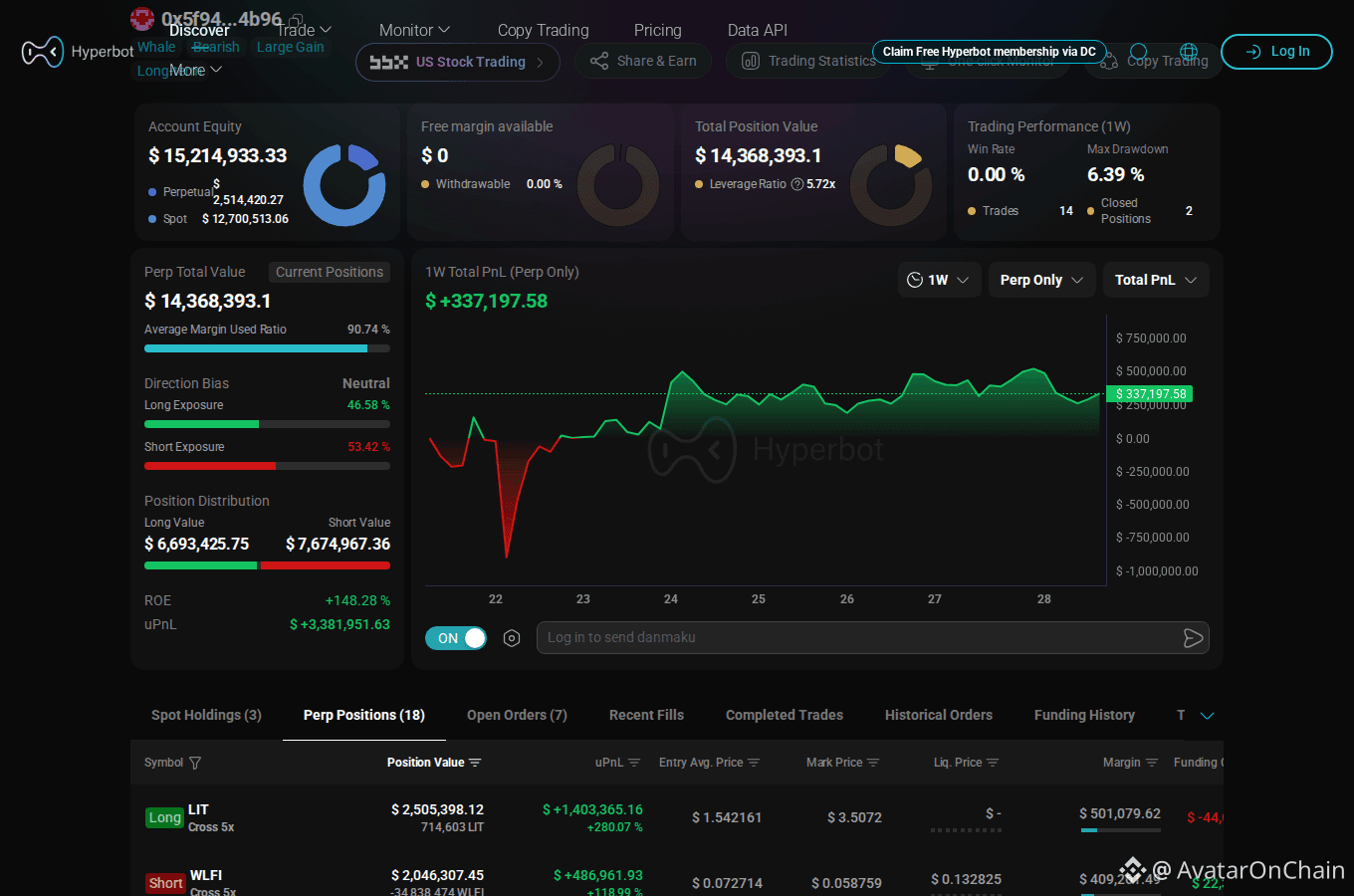Image resolution: width=1354 pixels, height=896 pixels.
Task: Sort the uPnL column
Action: pyautogui.click(x=634, y=763)
